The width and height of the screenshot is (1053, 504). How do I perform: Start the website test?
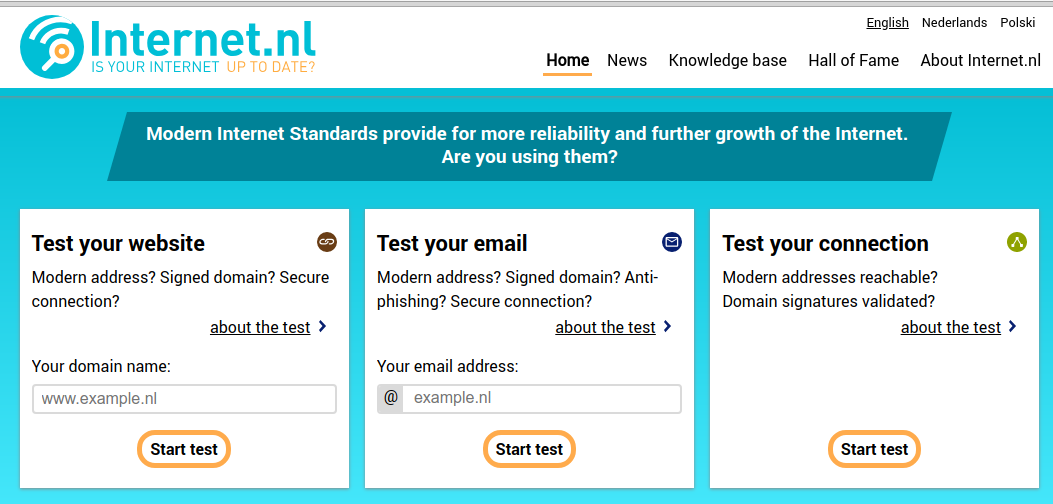tap(184, 449)
